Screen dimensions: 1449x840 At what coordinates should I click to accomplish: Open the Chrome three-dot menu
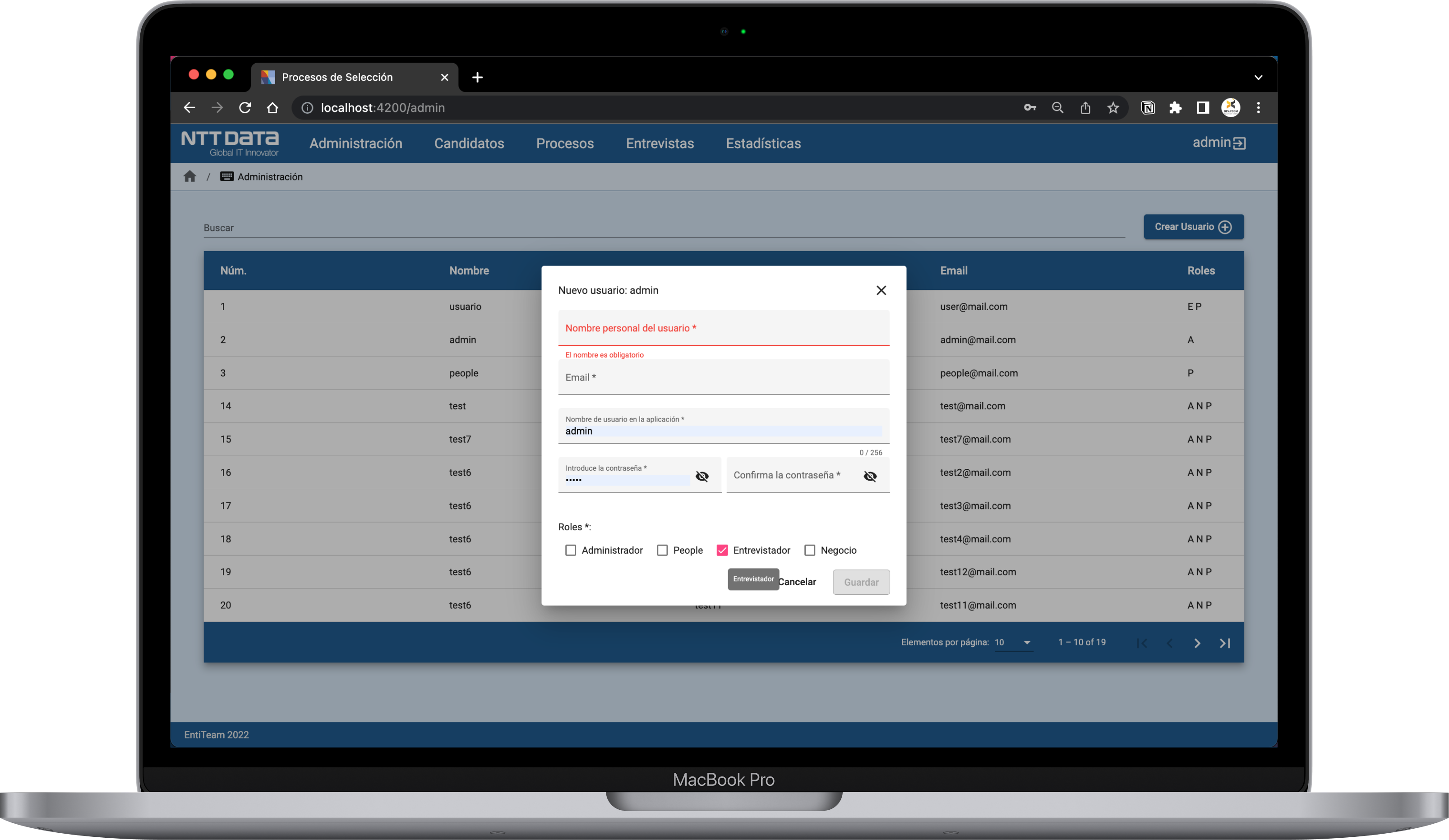[1258, 108]
